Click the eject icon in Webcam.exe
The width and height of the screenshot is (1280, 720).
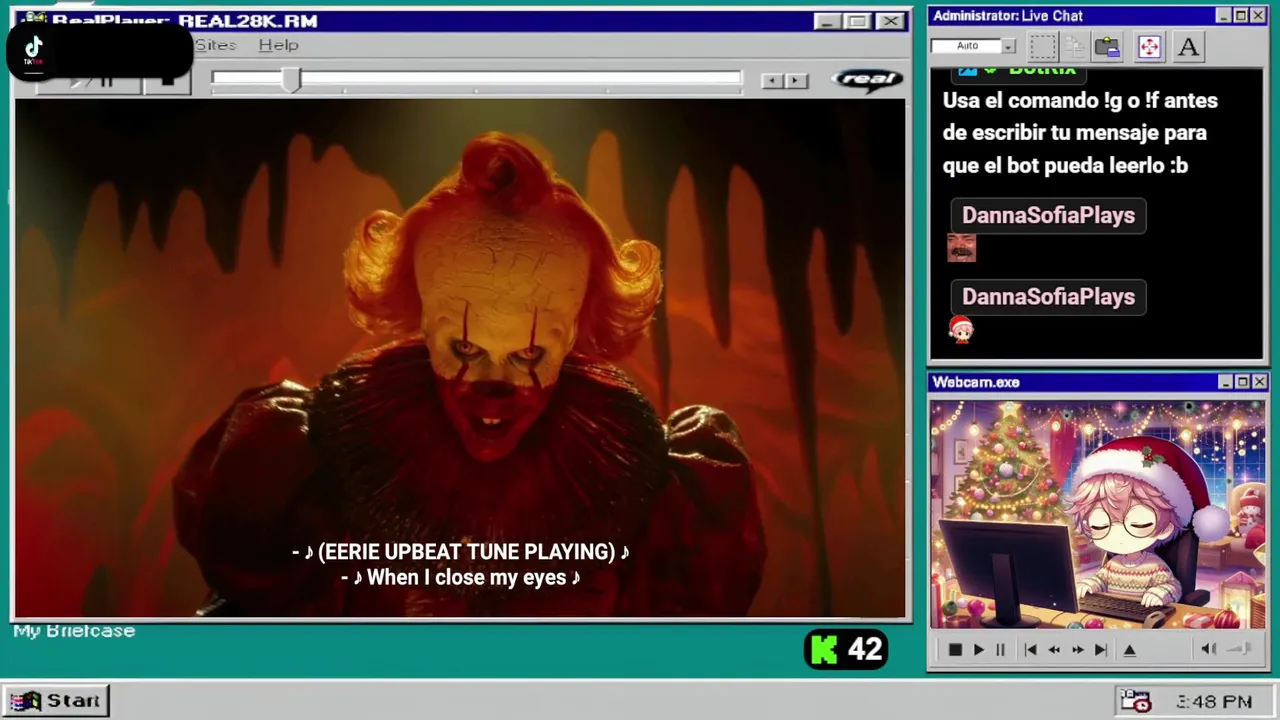pos(1130,650)
